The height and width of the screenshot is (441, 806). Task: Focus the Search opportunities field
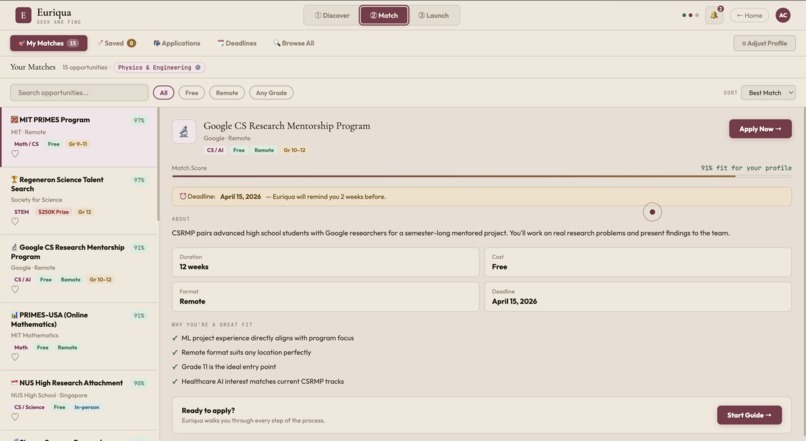coord(79,93)
